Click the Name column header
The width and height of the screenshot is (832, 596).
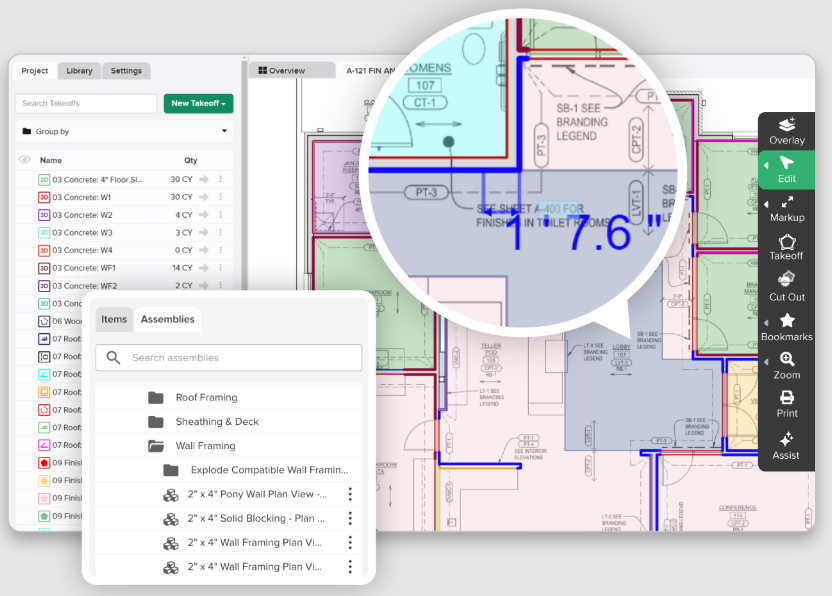50,160
